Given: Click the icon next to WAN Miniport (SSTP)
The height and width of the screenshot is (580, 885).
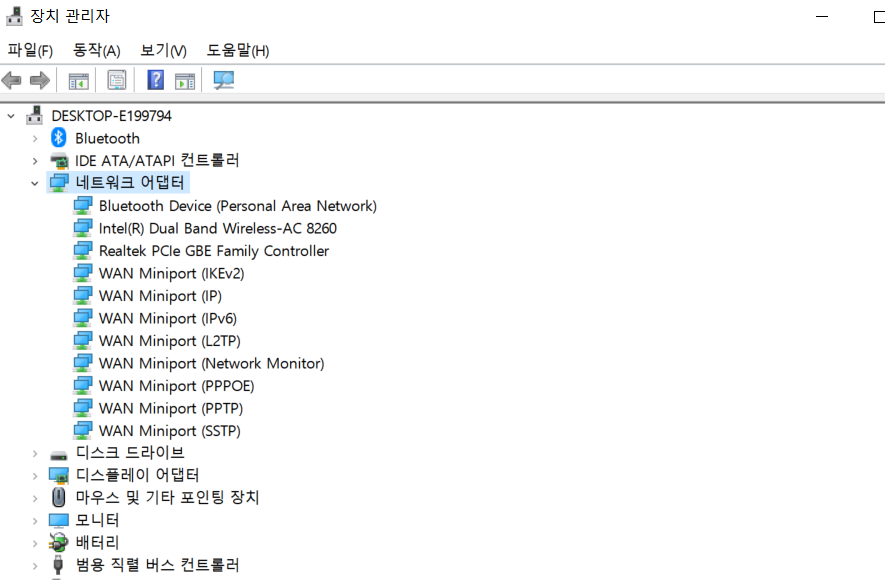Looking at the screenshot, I should 83,430.
